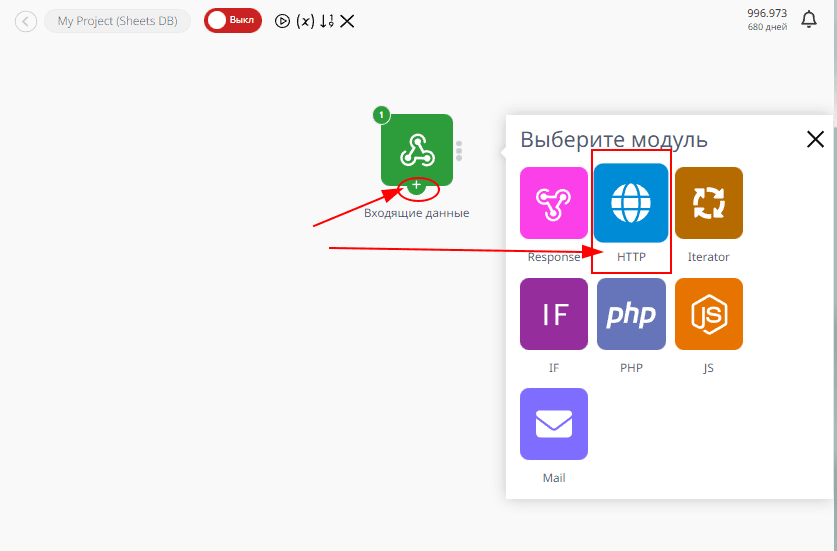Click the Входящие данные label

416,213
